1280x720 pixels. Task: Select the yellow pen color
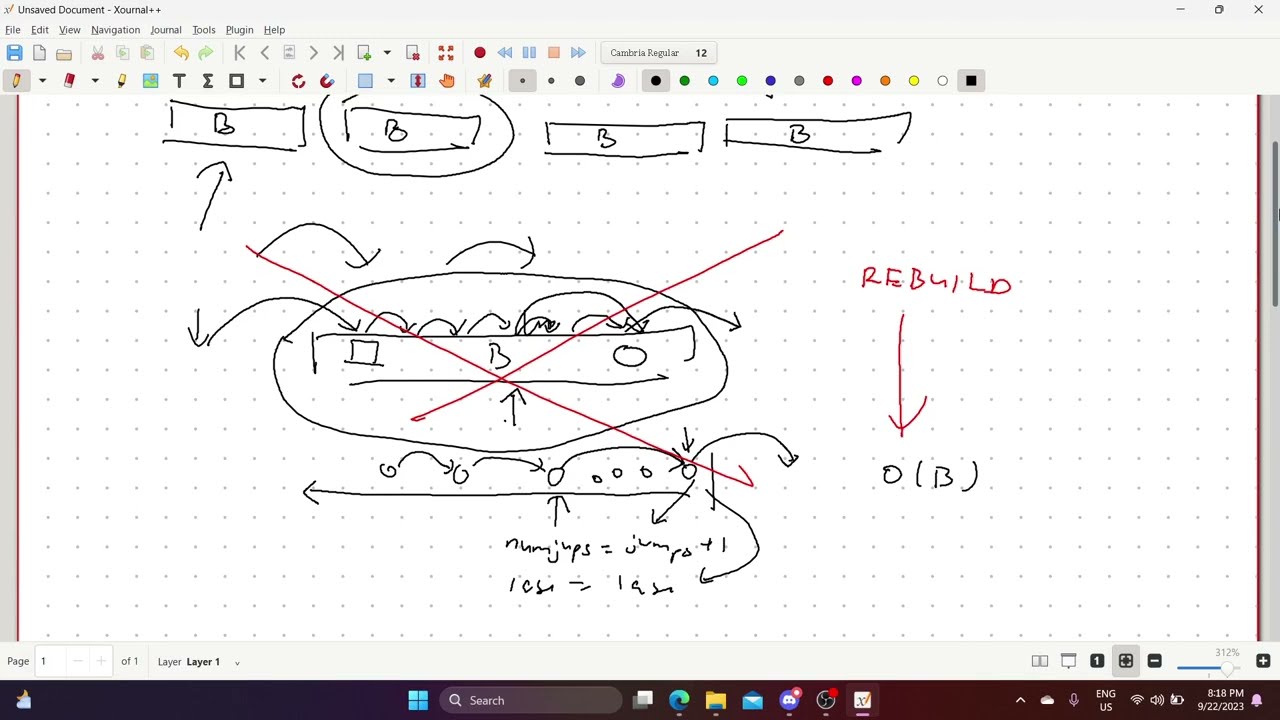tap(914, 81)
